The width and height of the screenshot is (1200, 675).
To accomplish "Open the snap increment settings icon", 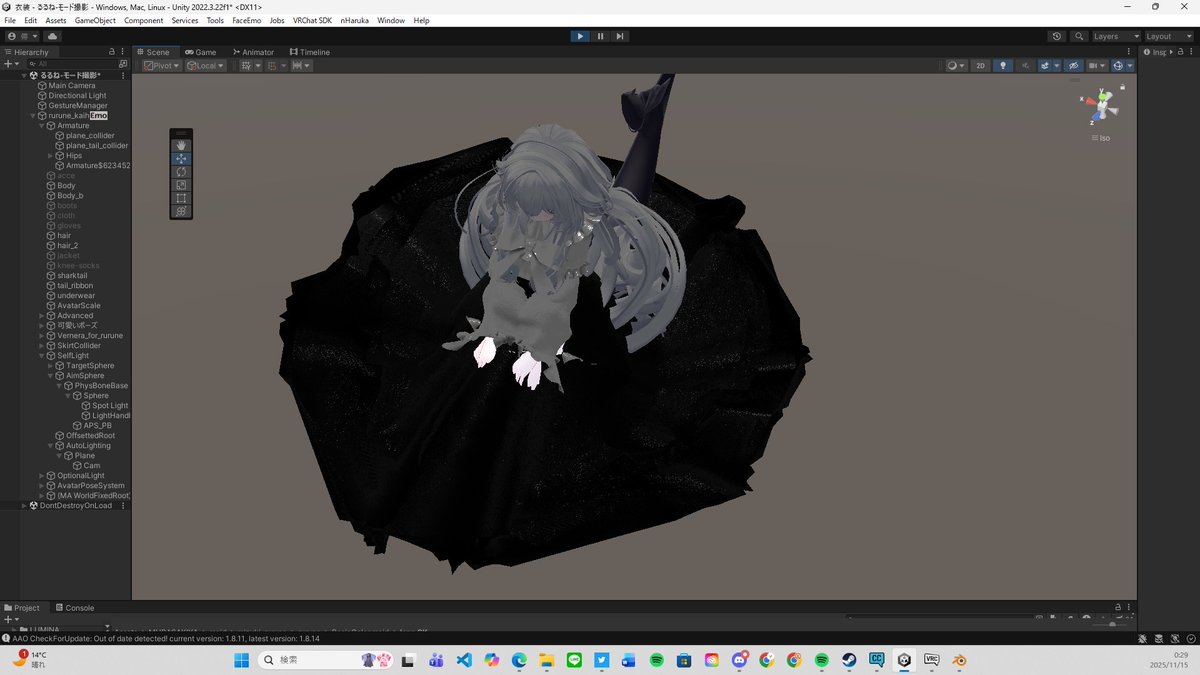I will [301, 65].
